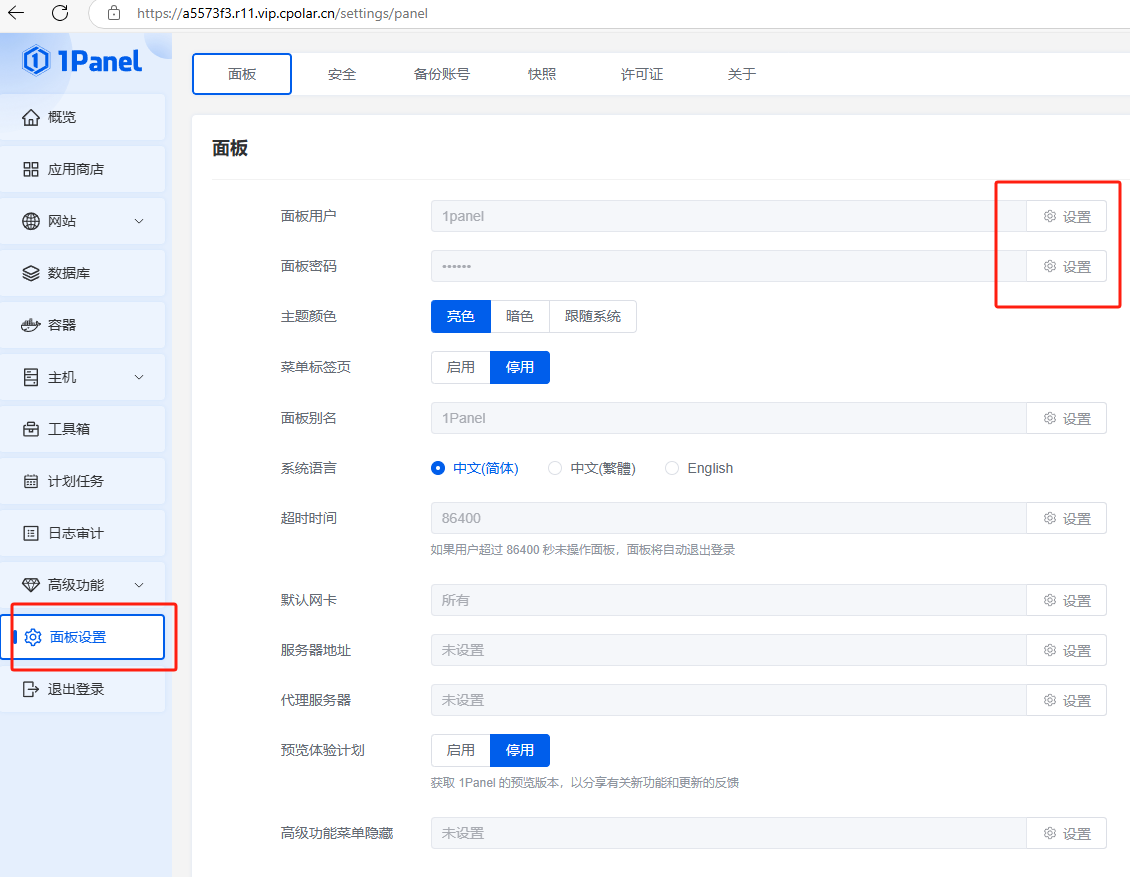Viewport: 1130px width, 877px height.
Task: Open 应用商店 app store grid icon
Action: tap(31, 169)
